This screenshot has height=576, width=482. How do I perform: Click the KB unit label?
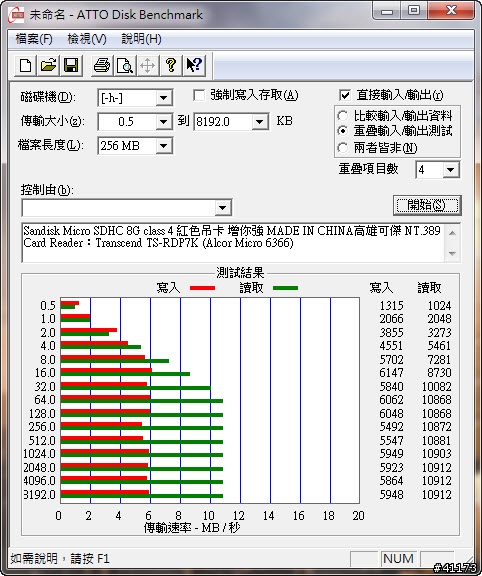click(x=284, y=121)
